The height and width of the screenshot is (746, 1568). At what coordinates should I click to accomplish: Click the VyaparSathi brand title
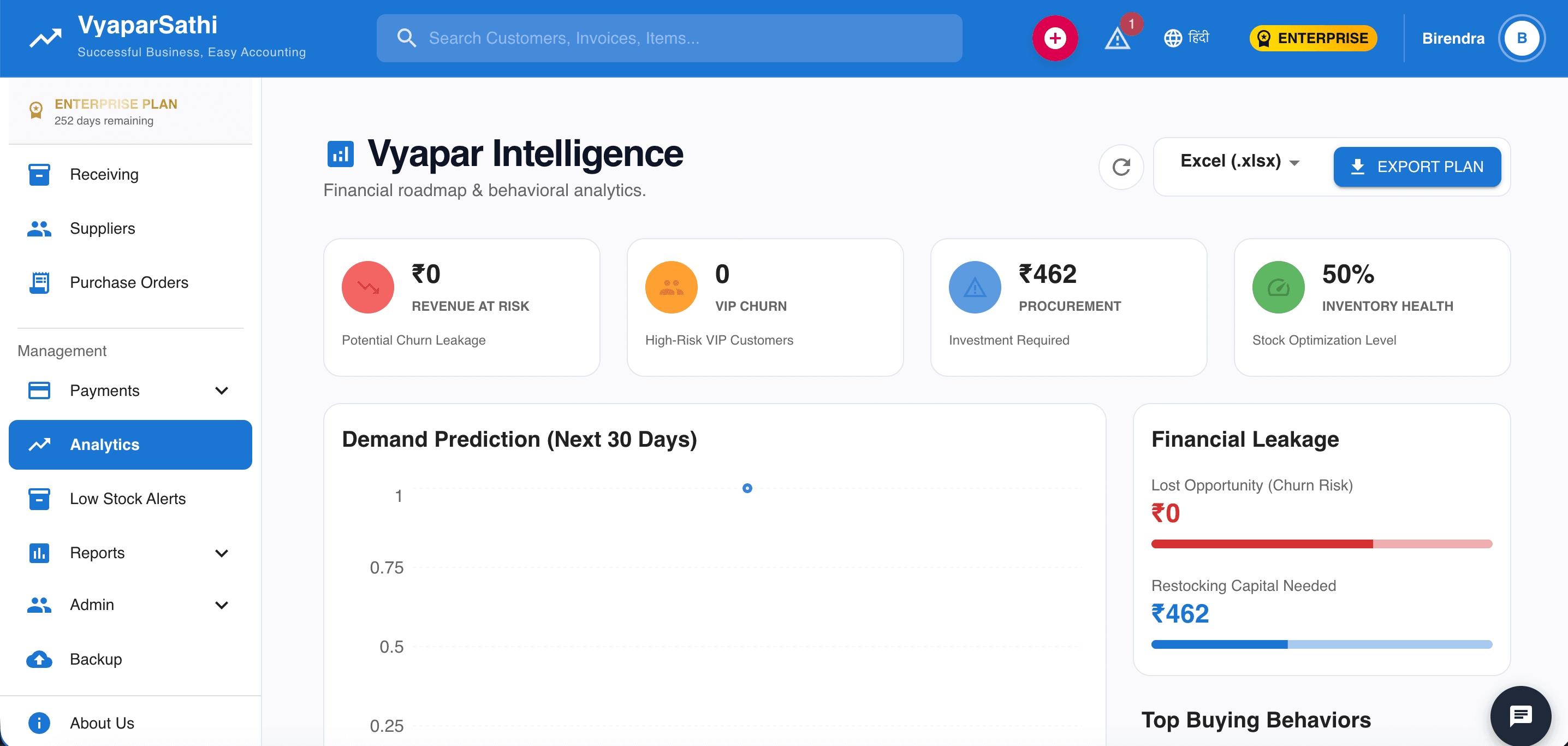coord(147,25)
